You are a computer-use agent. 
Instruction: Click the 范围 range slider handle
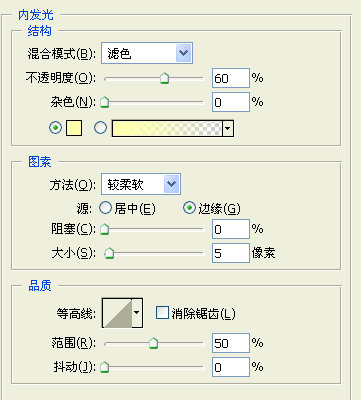pos(153,343)
